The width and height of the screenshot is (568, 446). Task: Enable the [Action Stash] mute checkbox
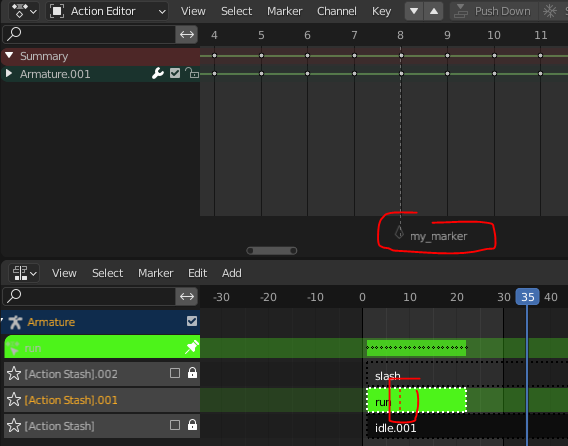click(175, 425)
